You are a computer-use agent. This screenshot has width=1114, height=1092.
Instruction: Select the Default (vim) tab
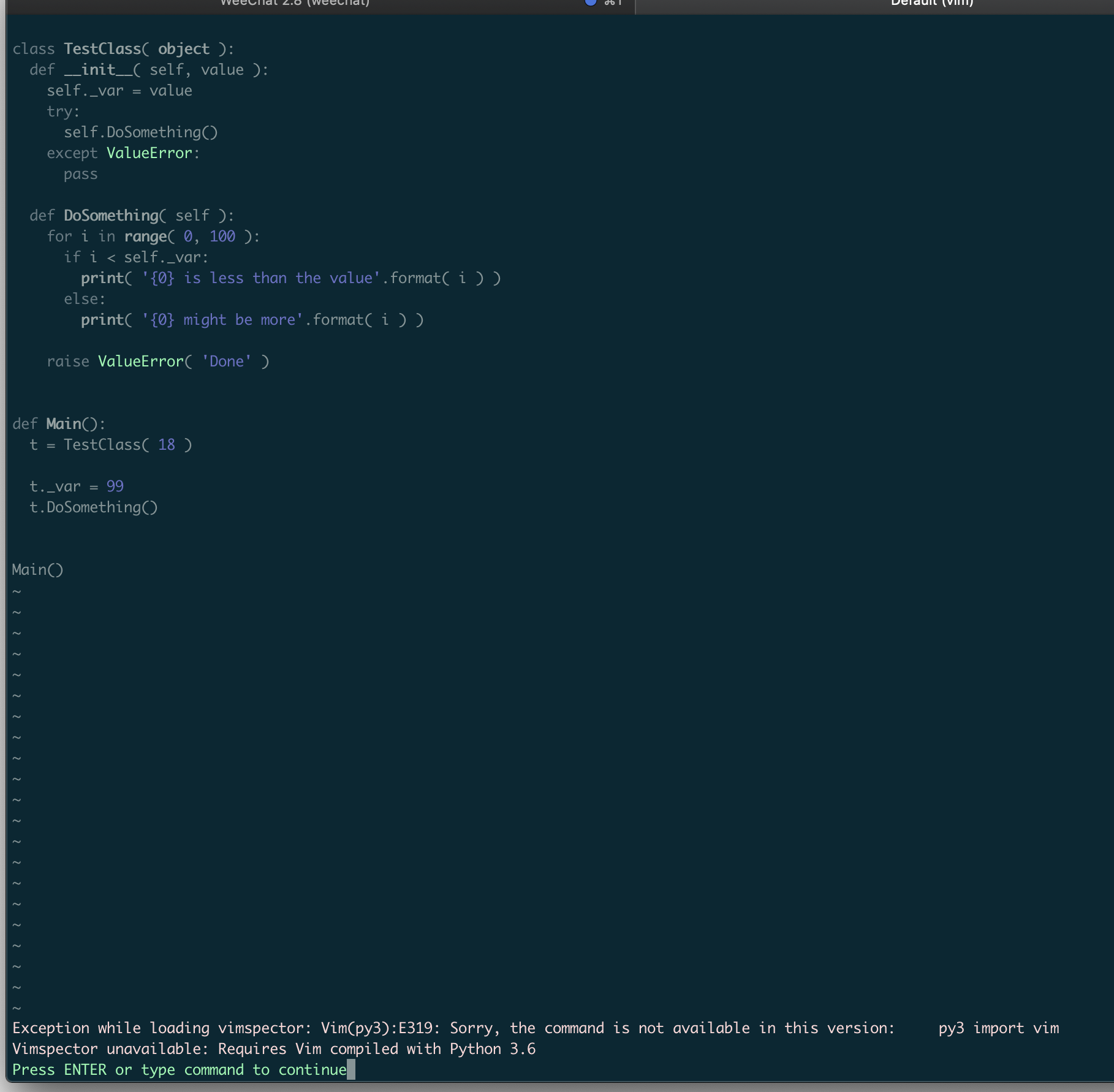(931, 4)
